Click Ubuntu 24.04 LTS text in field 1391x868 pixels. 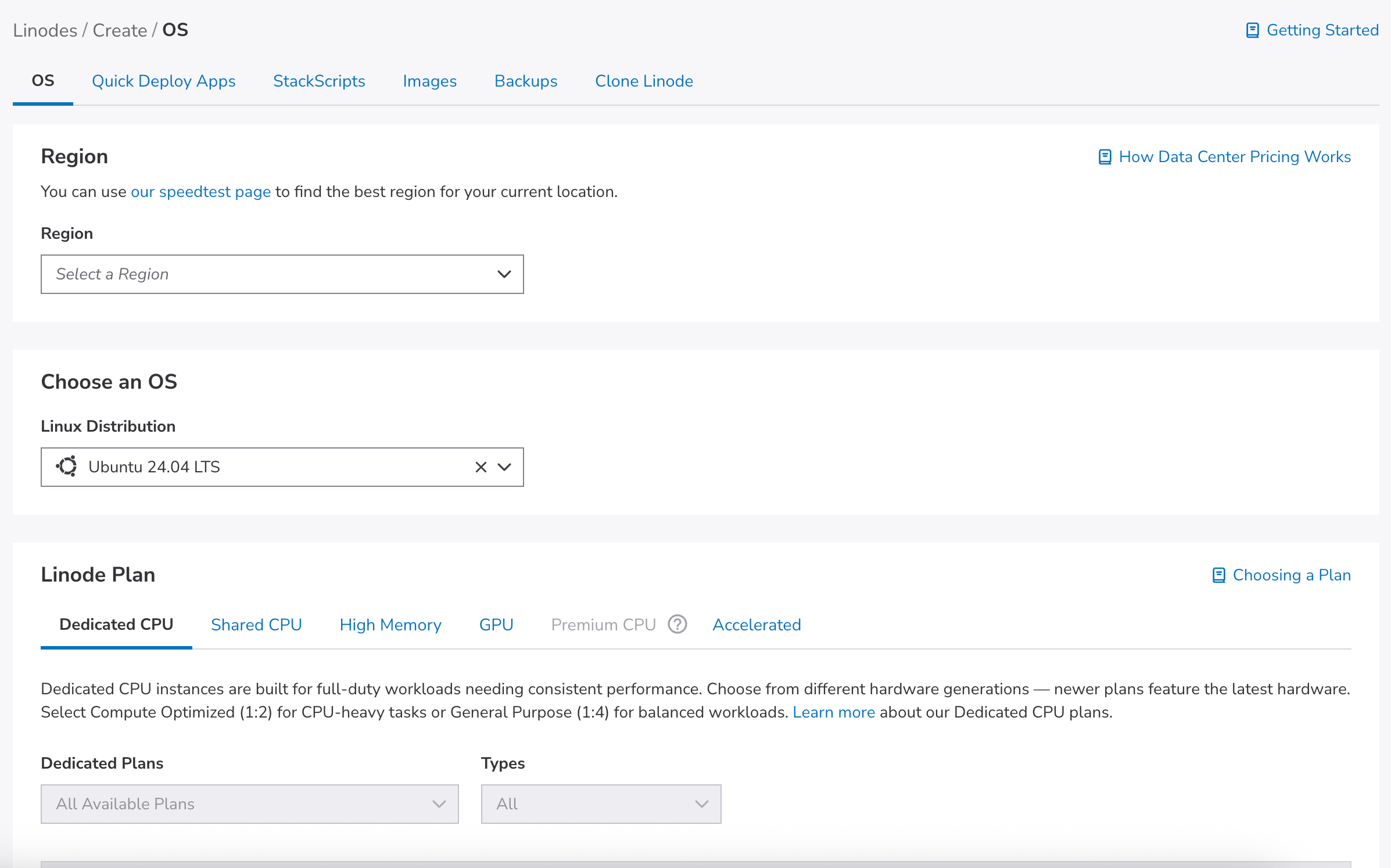pos(154,467)
